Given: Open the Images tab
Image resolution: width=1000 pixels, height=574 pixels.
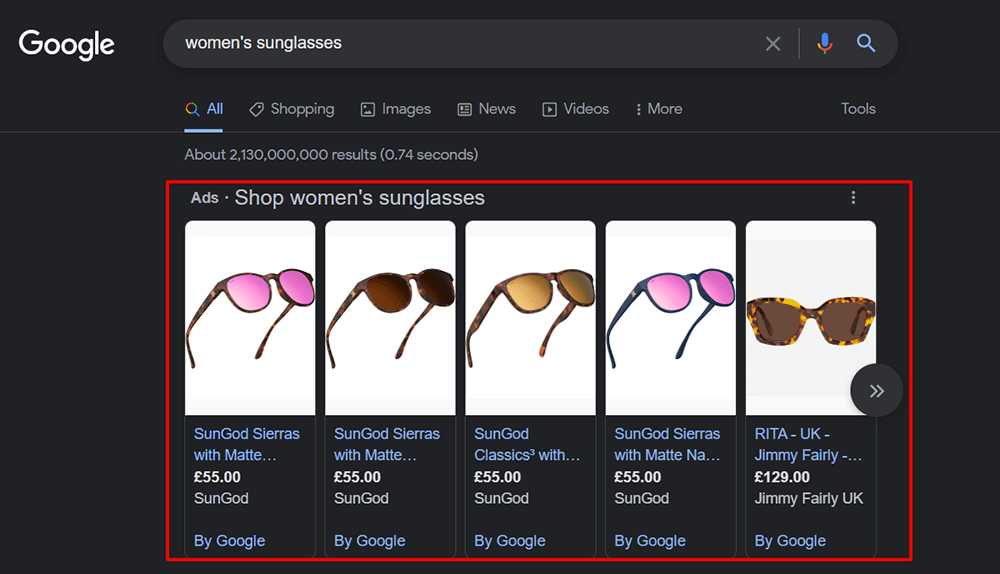Looking at the screenshot, I should 395,109.
